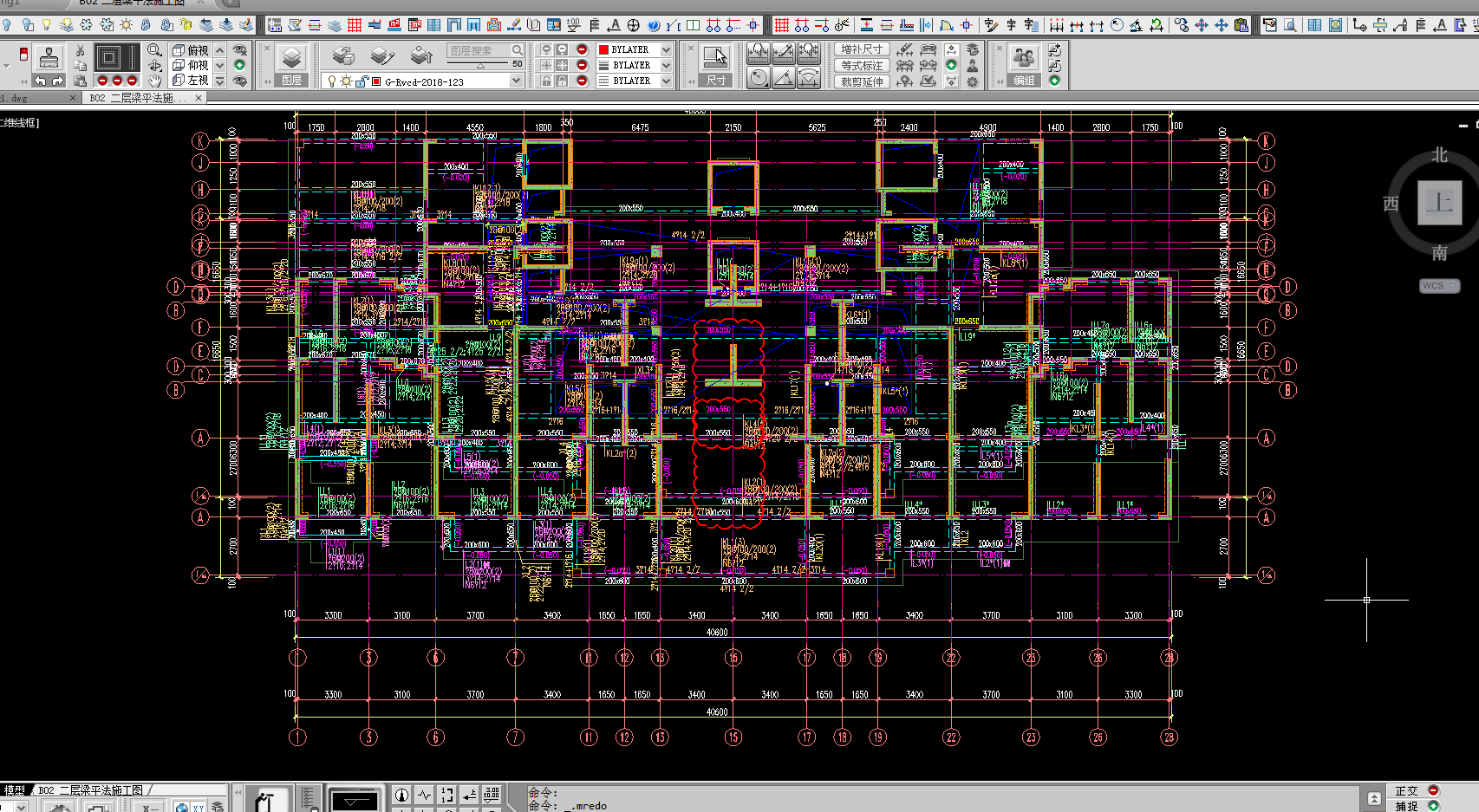Click the 裁剪延伸 button
The image size is (1479, 812).
pyautogui.click(x=862, y=81)
